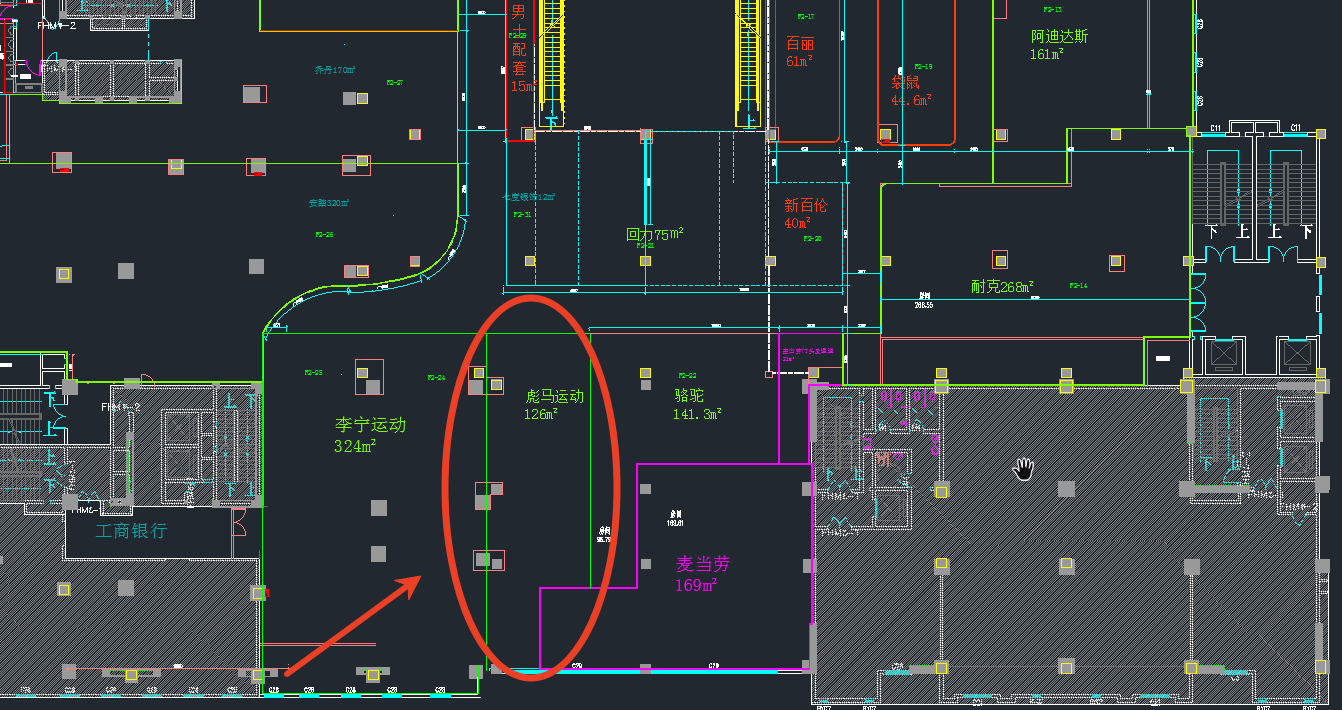Click the cyan 安踏320m² label
The height and width of the screenshot is (710, 1342).
coord(329,203)
